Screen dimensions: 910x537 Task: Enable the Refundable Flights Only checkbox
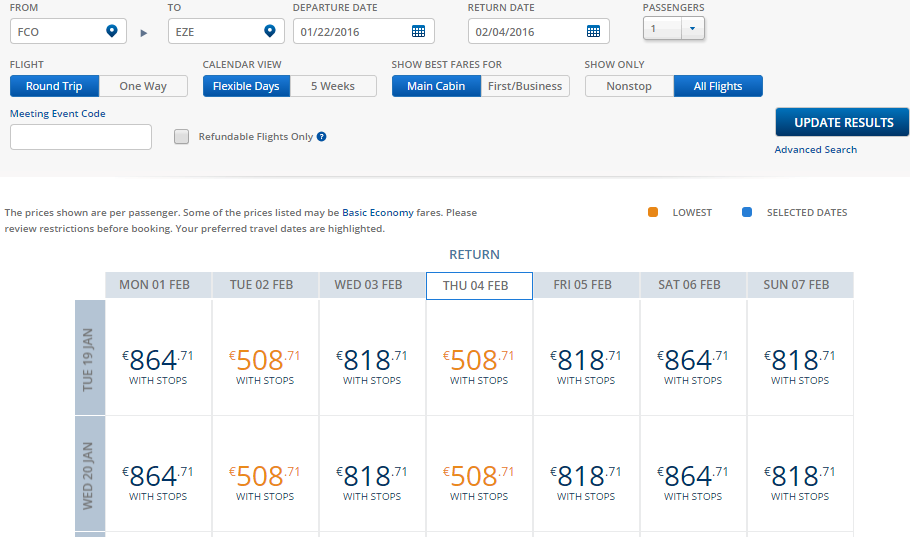click(182, 136)
